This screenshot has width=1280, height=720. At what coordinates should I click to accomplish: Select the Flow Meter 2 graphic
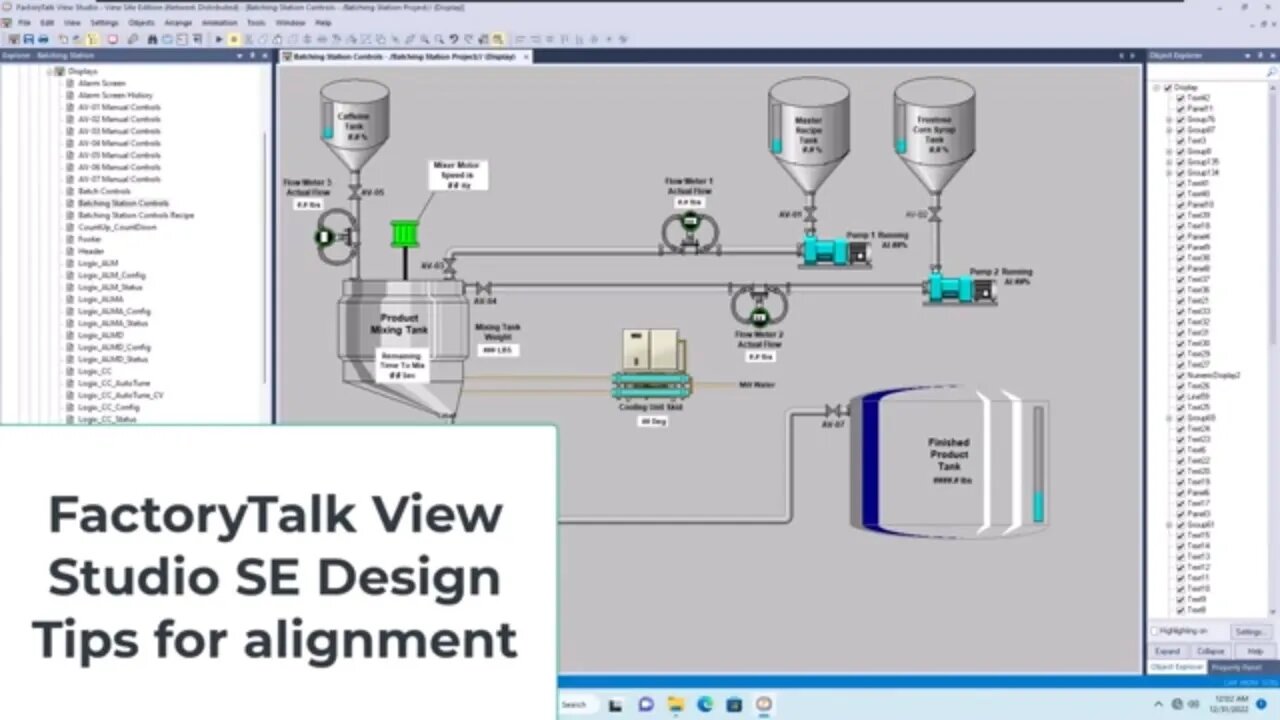[x=759, y=306]
